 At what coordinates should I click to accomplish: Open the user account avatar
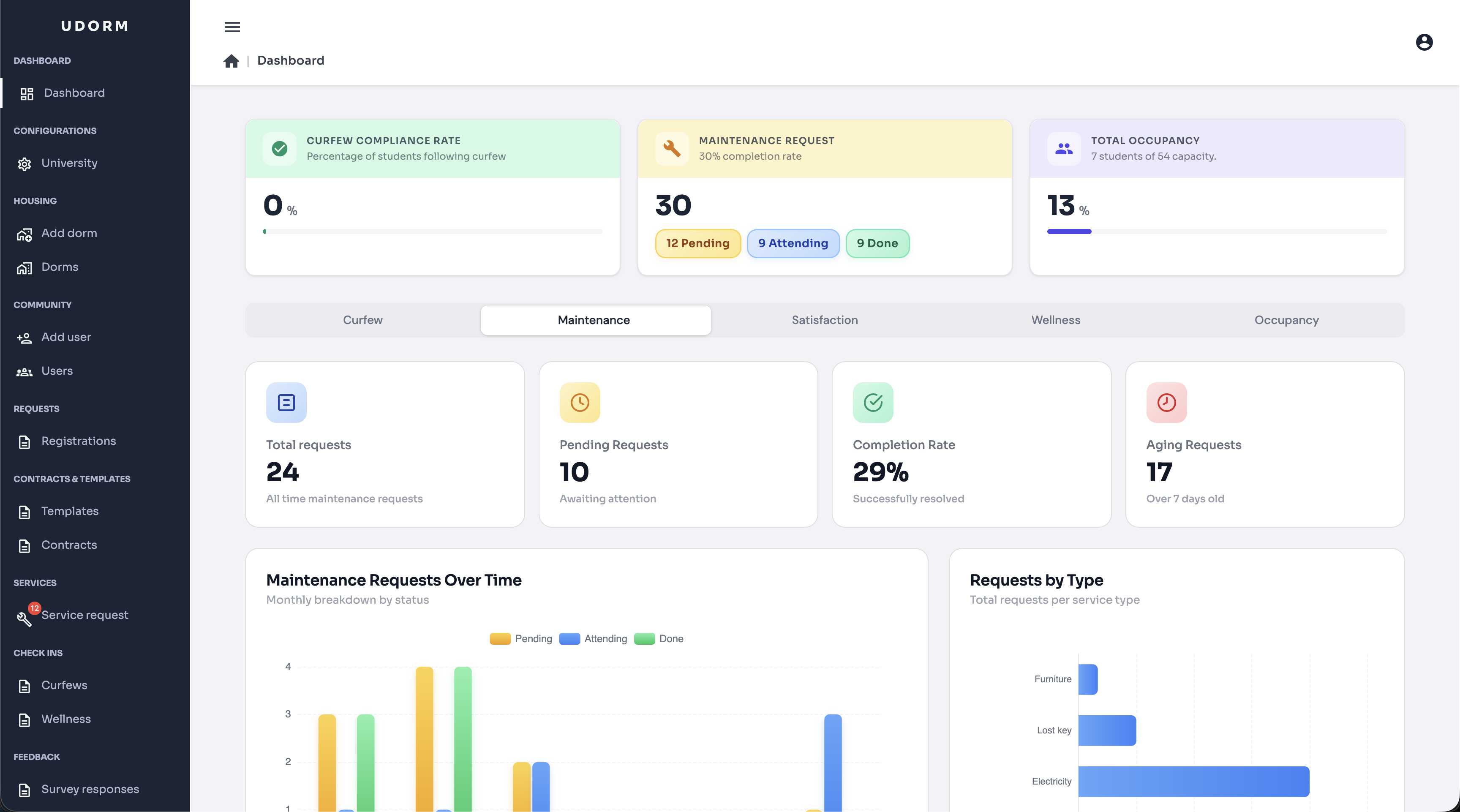pyautogui.click(x=1424, y=43)
